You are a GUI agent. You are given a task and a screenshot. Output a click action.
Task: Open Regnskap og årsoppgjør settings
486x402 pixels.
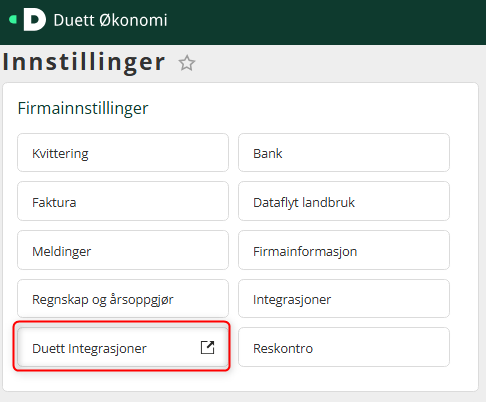tap(123, 298)
